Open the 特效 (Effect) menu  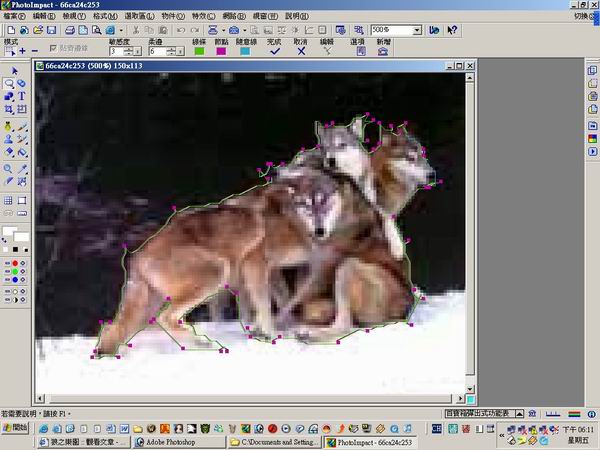203,16
